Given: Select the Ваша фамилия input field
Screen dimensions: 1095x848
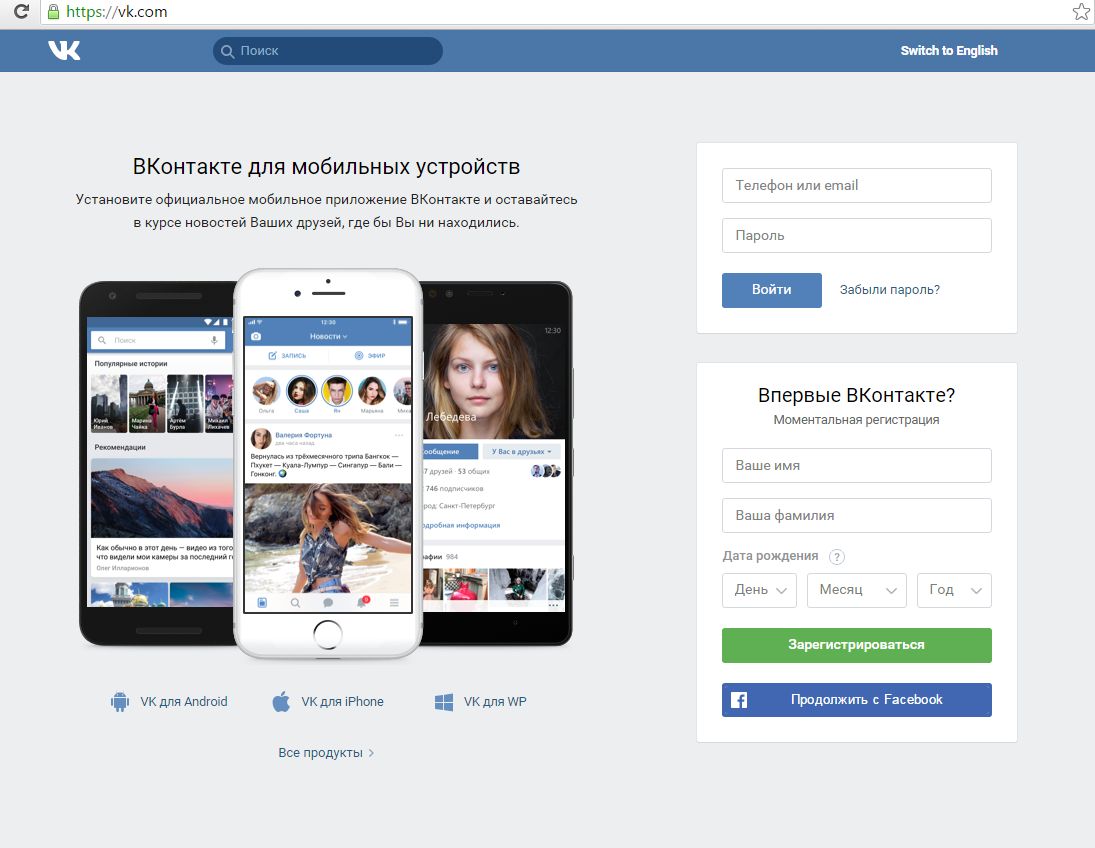Looking at the screenshot, I should point(856,516).
